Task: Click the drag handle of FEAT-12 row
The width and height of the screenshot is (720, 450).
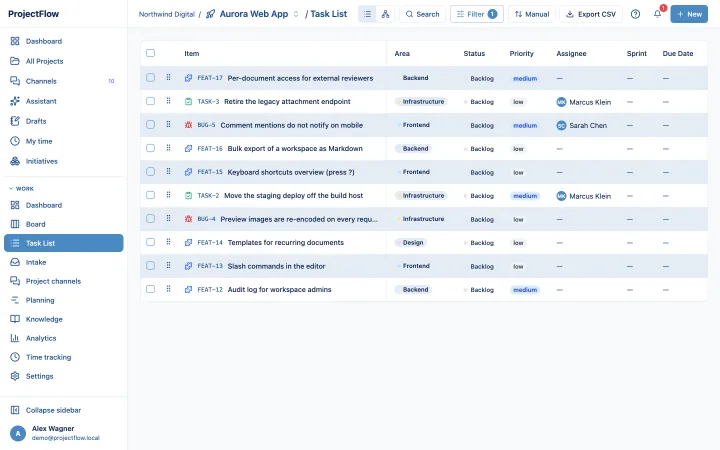Action: coord(169,289)
